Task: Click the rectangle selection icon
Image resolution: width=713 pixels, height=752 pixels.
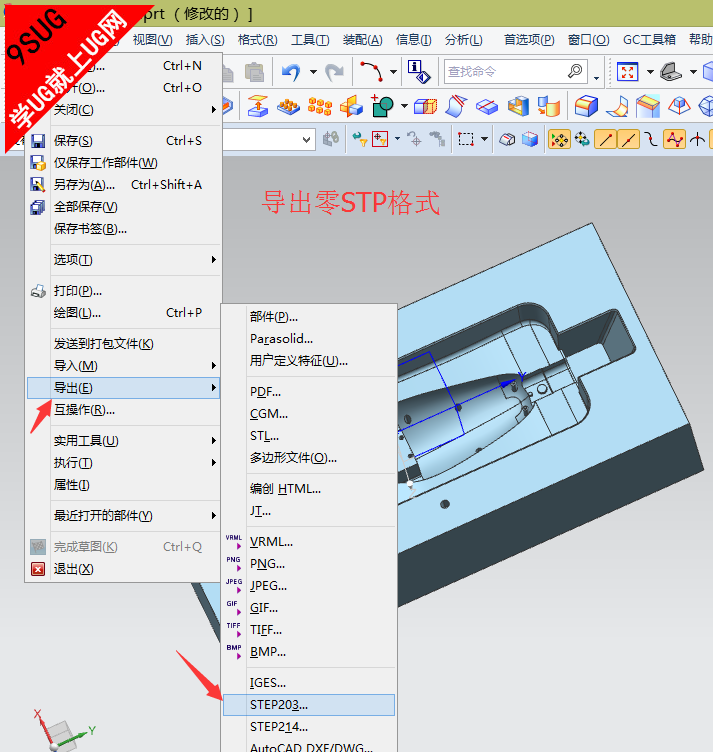Action: (466, 140)
